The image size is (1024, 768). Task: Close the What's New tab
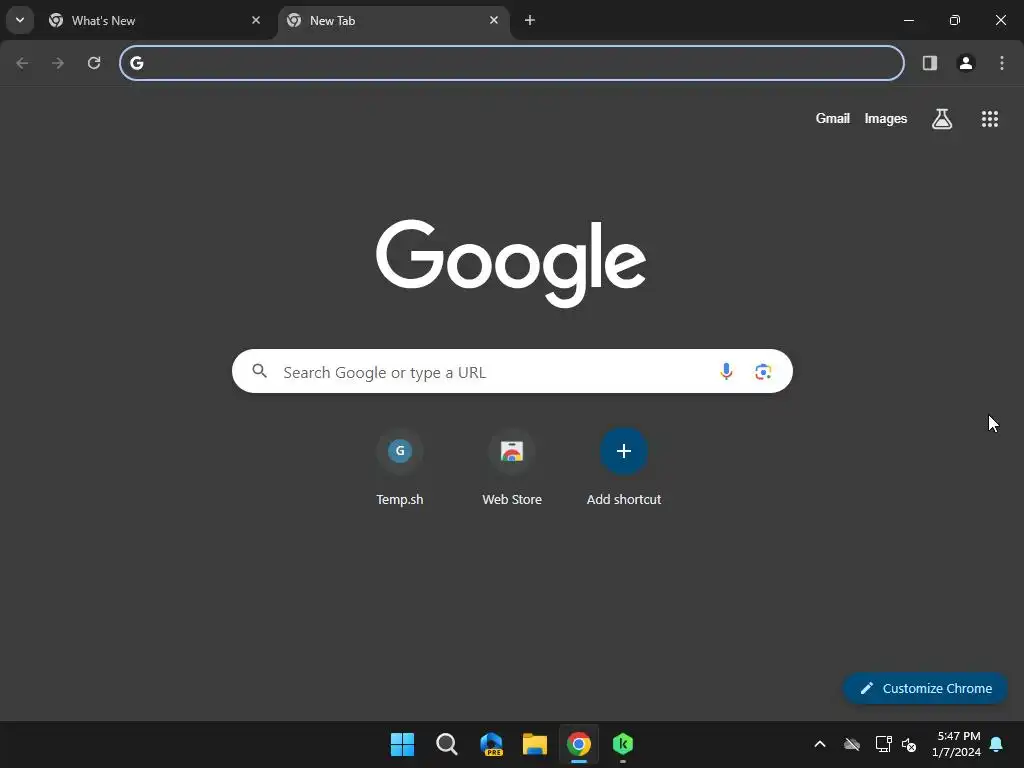(256, 20)
